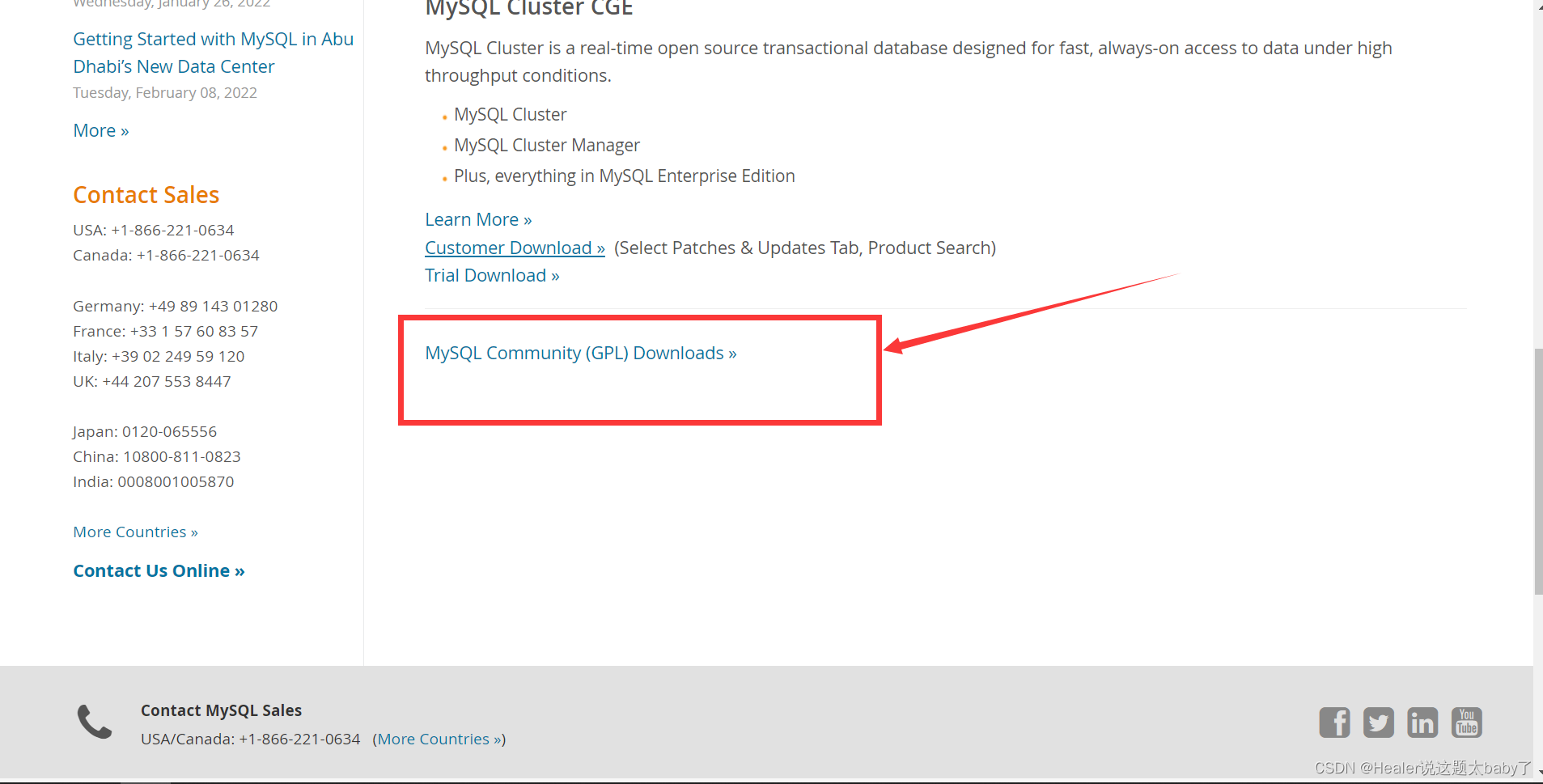1543x784 pixels.
Task: Click MySQL Cluster CGE heading
Action: pos(529,8)
